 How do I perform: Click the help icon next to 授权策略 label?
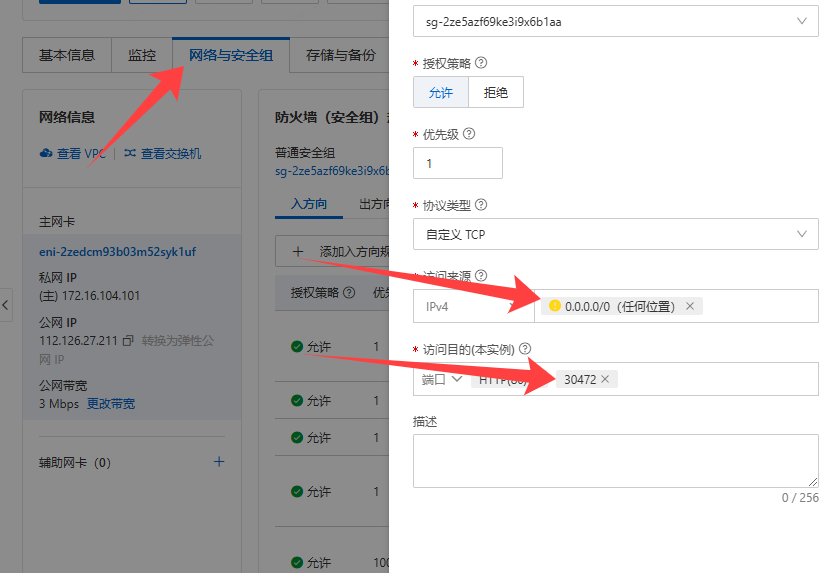click(481, 63)
